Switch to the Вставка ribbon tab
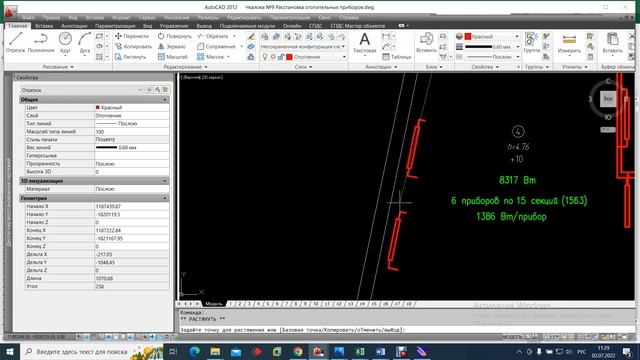The image size is (640, 360). point(44,26)
